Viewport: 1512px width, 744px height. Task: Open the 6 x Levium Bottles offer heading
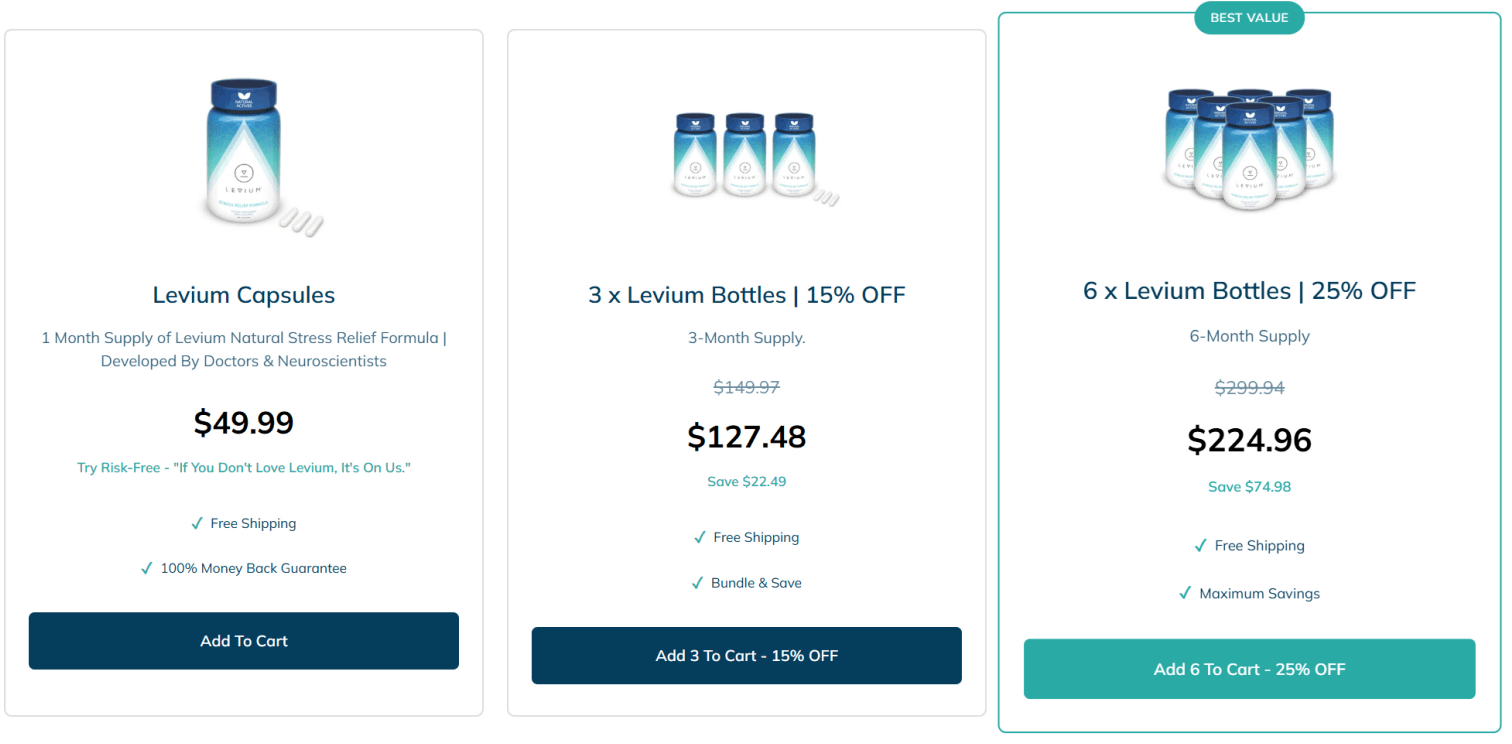[1249, 290]
